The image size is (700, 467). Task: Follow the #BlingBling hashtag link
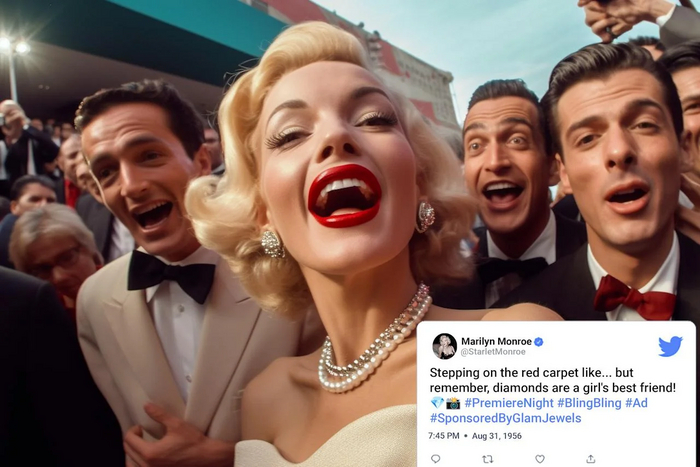589,403
